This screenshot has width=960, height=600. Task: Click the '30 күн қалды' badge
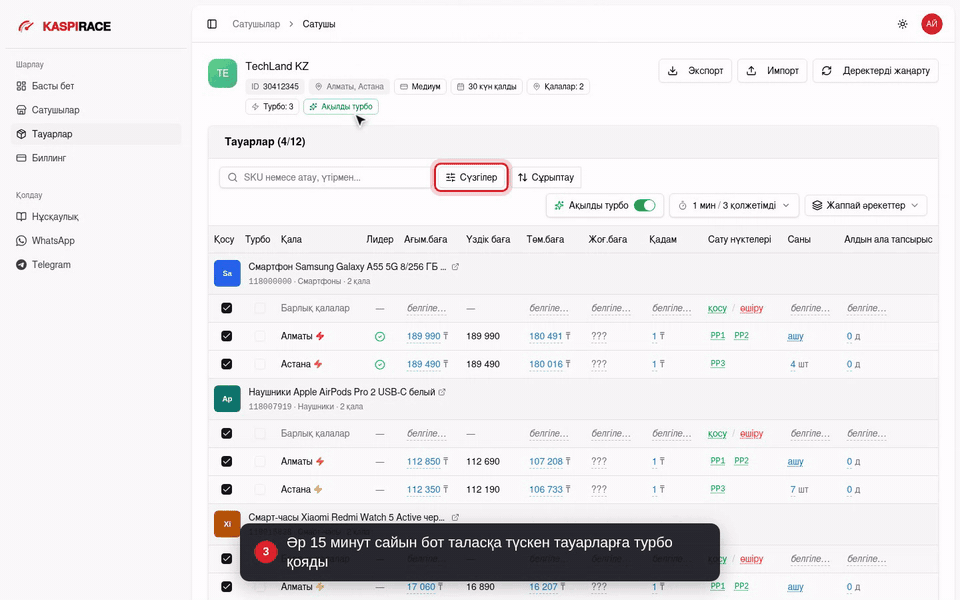[x=487, y=86]
